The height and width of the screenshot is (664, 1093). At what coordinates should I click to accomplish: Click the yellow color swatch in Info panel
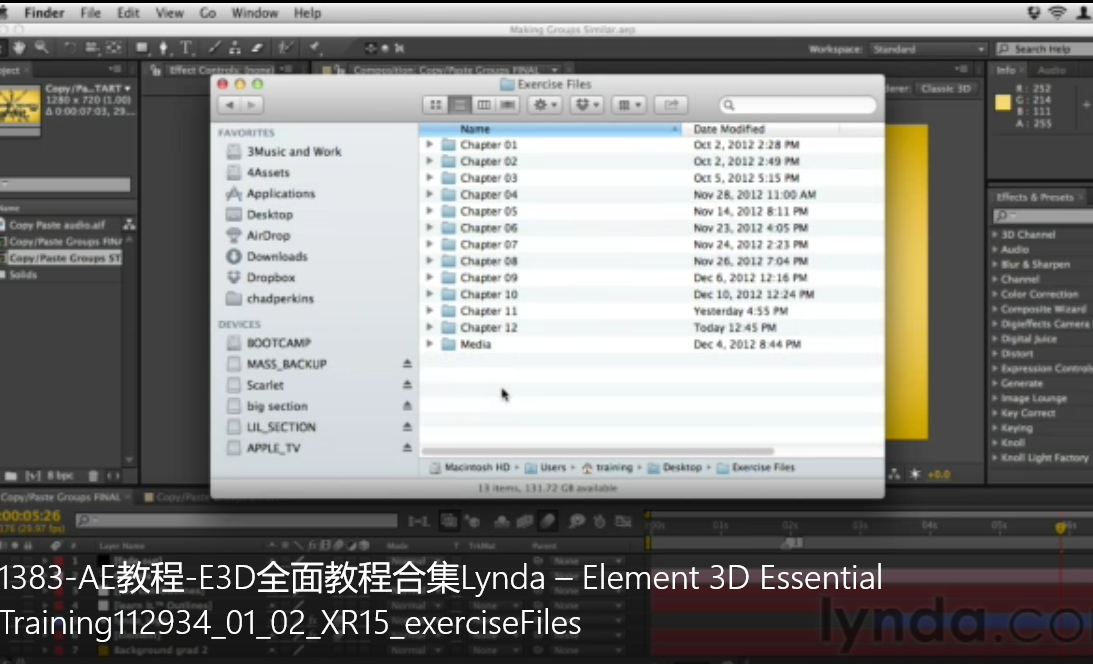[1003, 102]
